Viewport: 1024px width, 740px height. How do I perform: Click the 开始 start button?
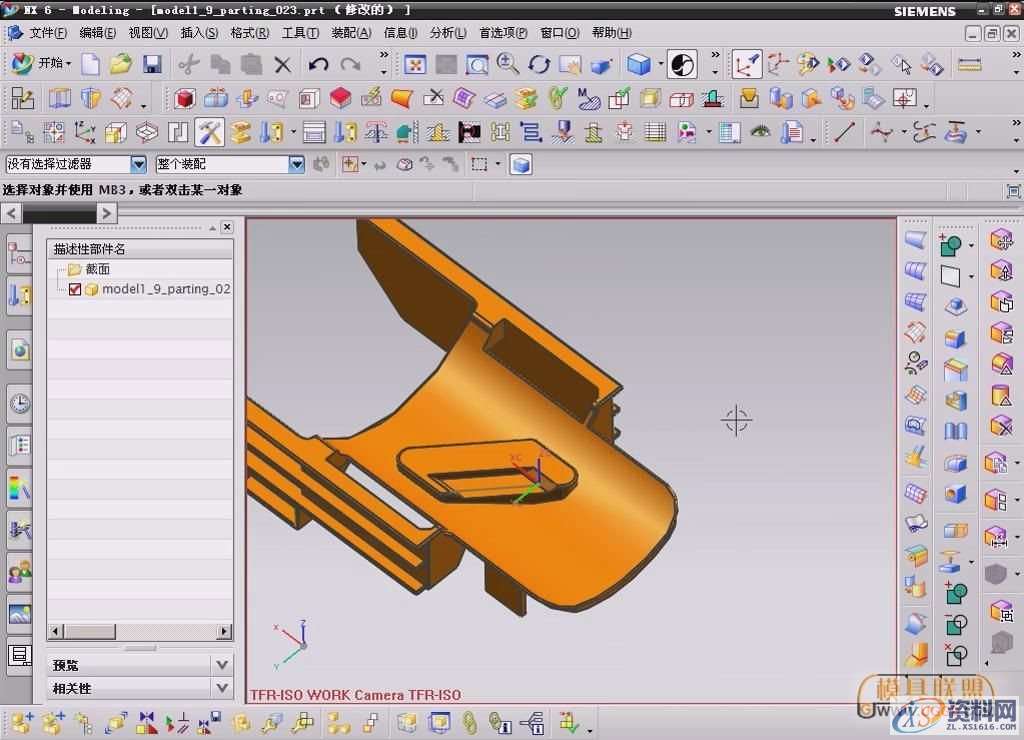pos(42,64)
